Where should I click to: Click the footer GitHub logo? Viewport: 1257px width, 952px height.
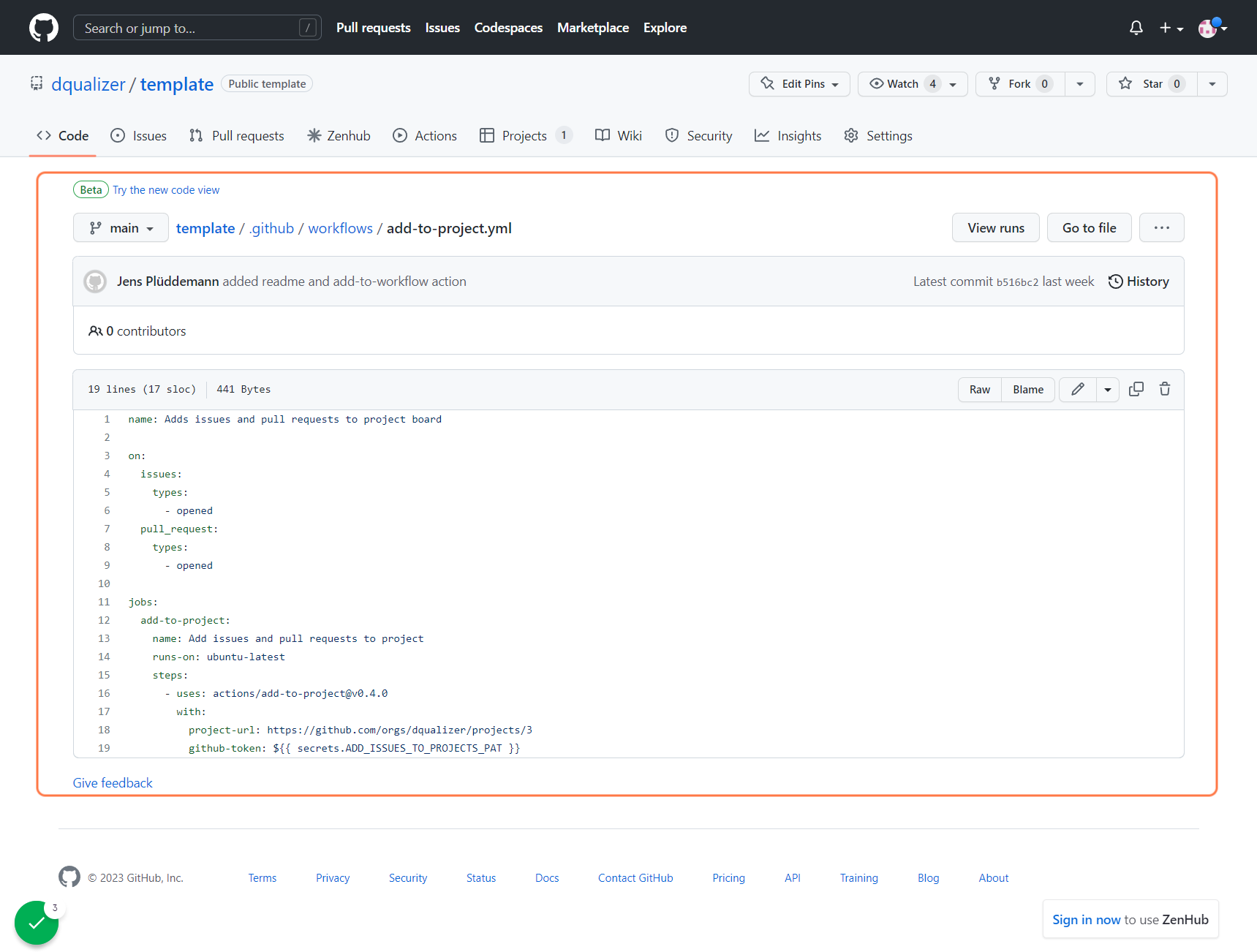click(69, 877)
